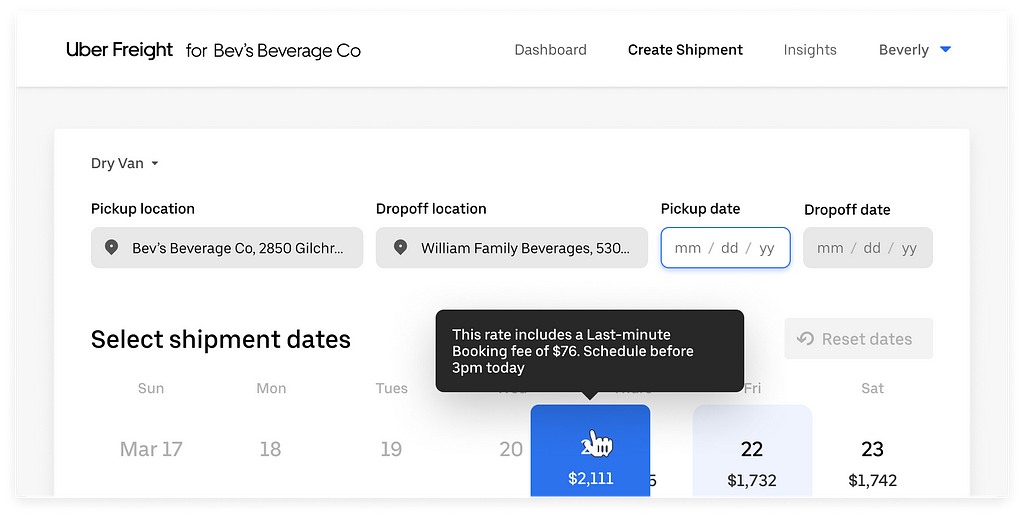
Task: Click the Dropoff date input field
Action: (x=868, y=247)
